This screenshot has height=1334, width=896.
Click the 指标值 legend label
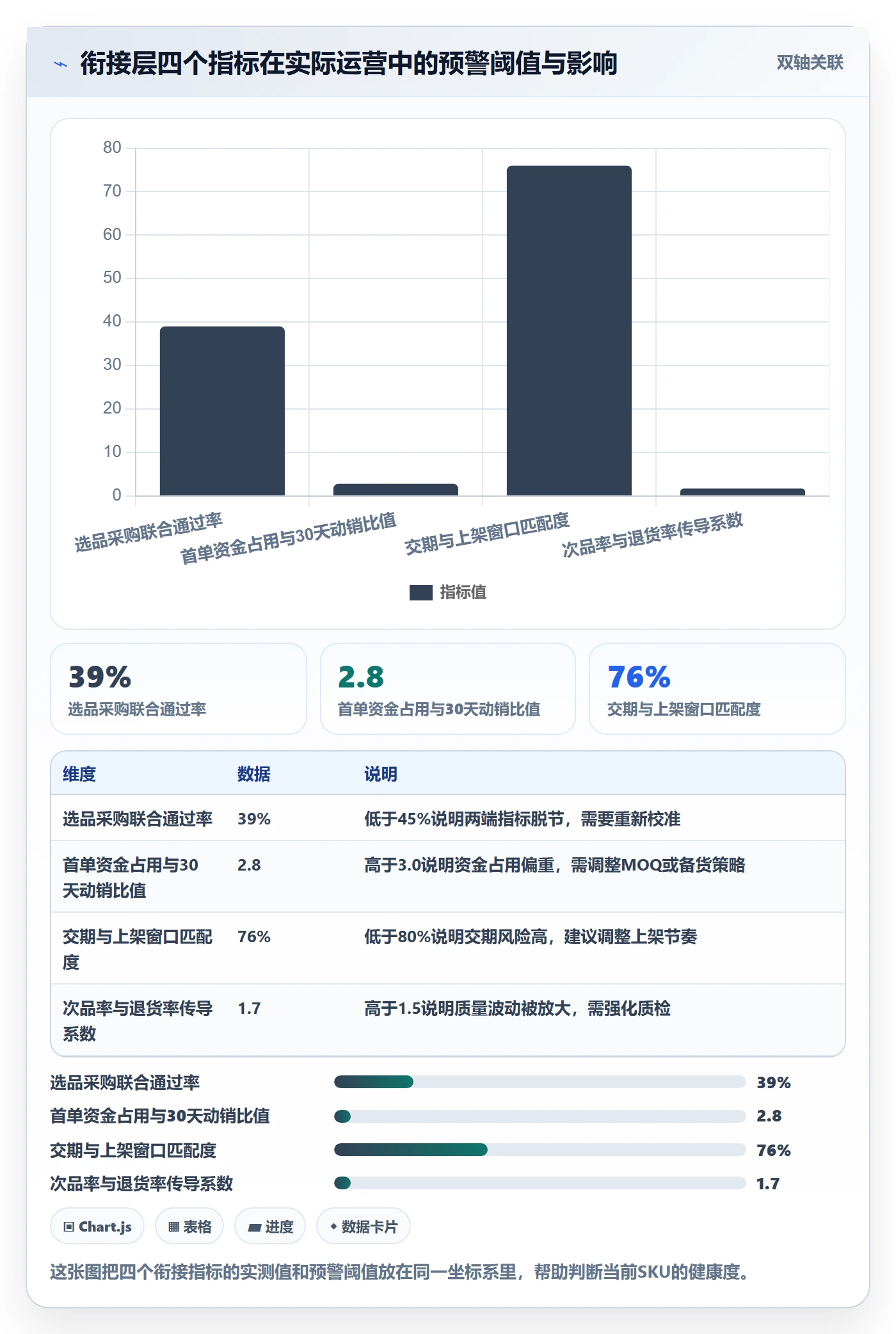click(463, 593)
